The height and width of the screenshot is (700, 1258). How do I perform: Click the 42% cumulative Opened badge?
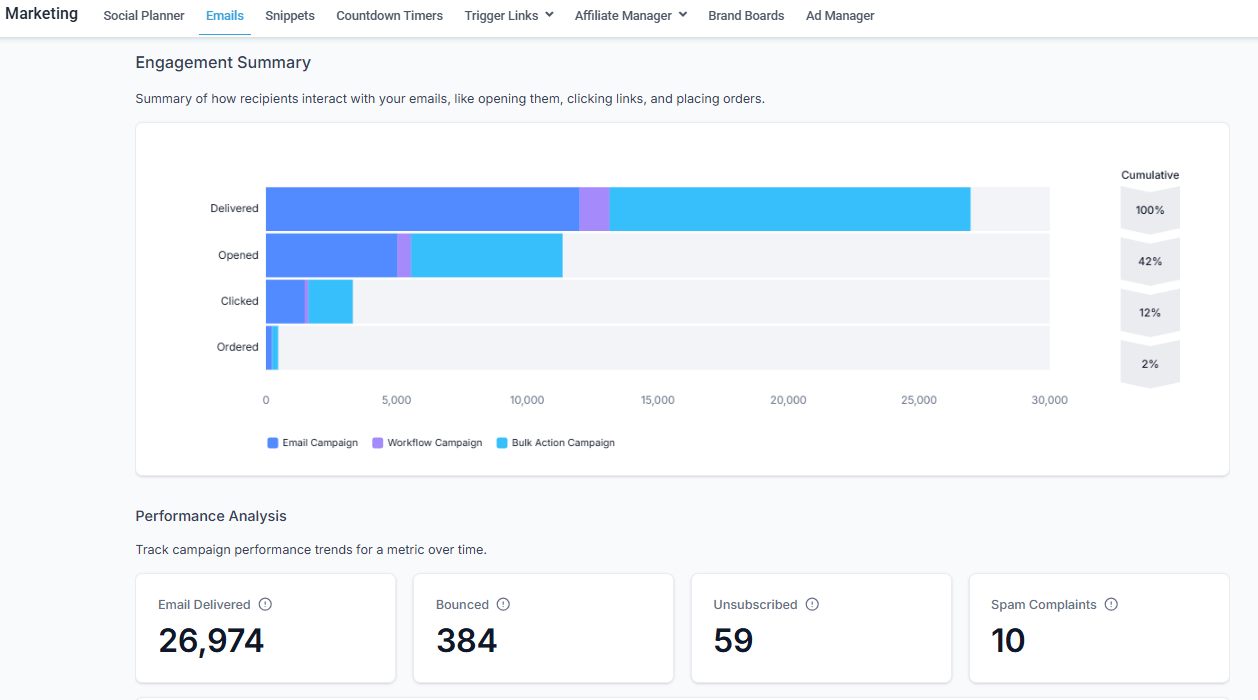(1150, 261)
